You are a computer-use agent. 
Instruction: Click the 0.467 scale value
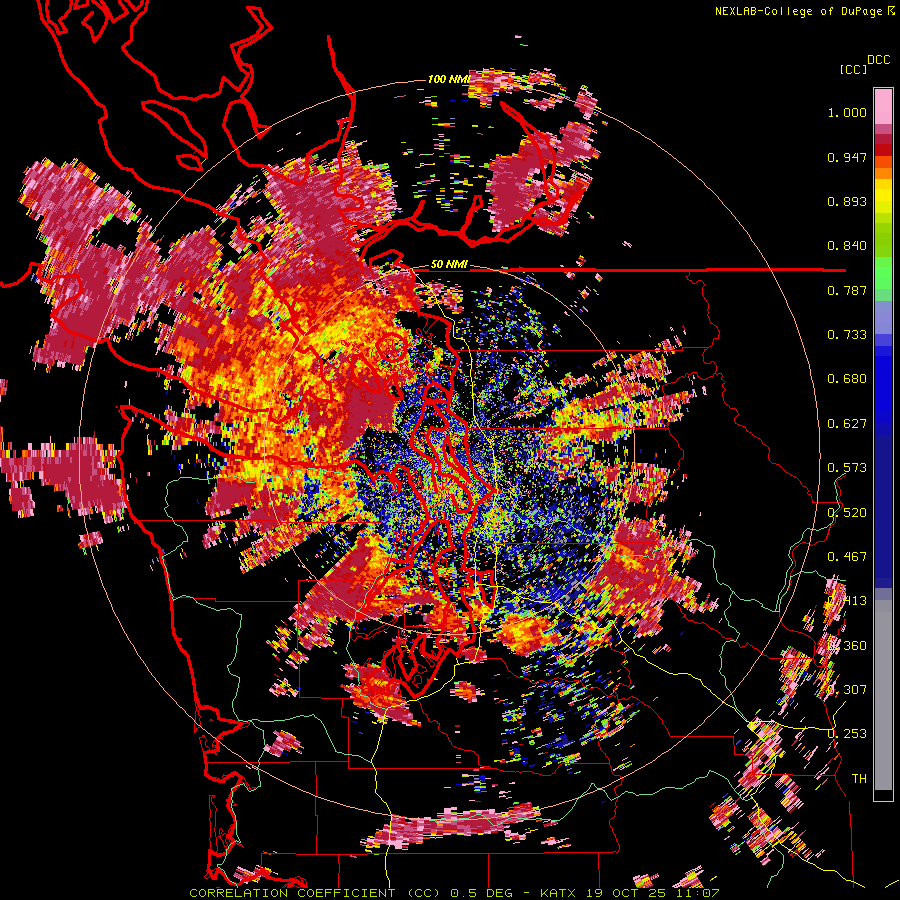pos(847,557)
